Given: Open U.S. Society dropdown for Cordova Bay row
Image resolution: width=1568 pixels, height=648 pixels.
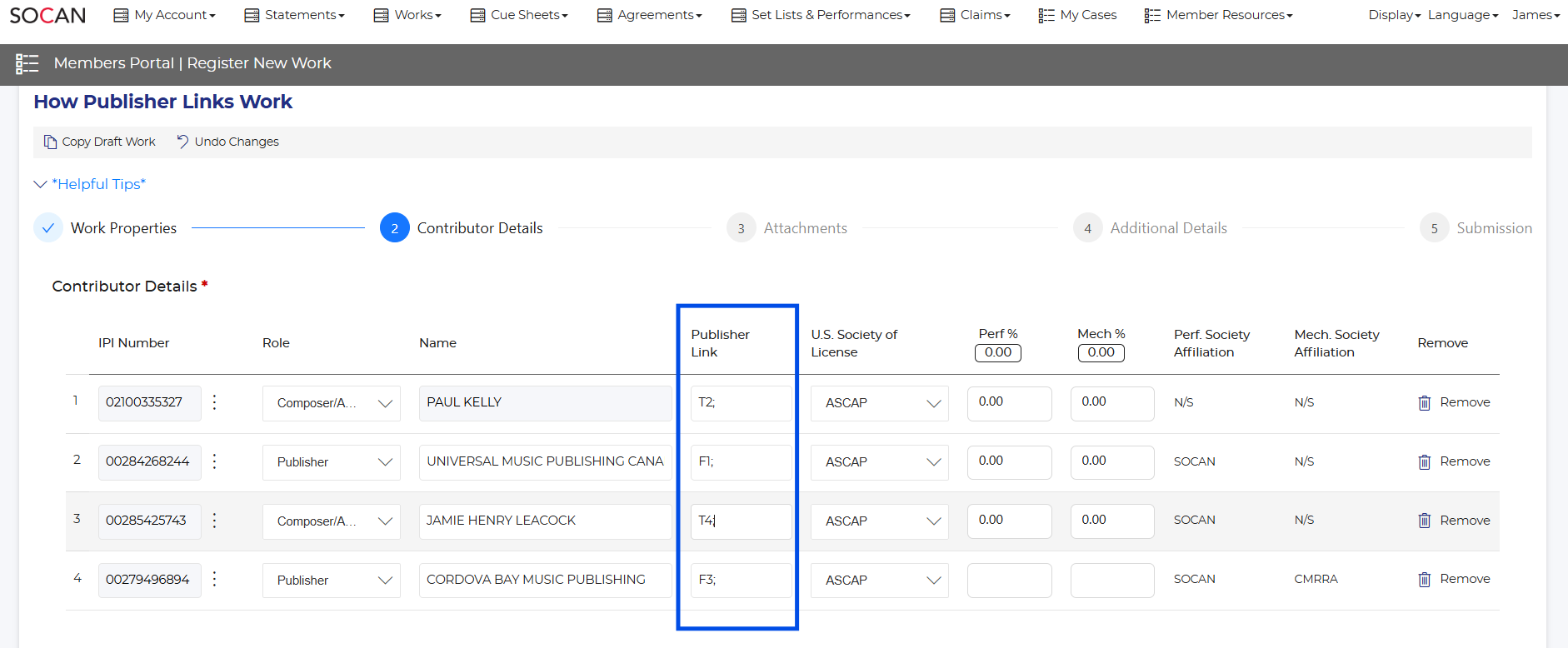Looking at the screenshot, I should 879,581.
